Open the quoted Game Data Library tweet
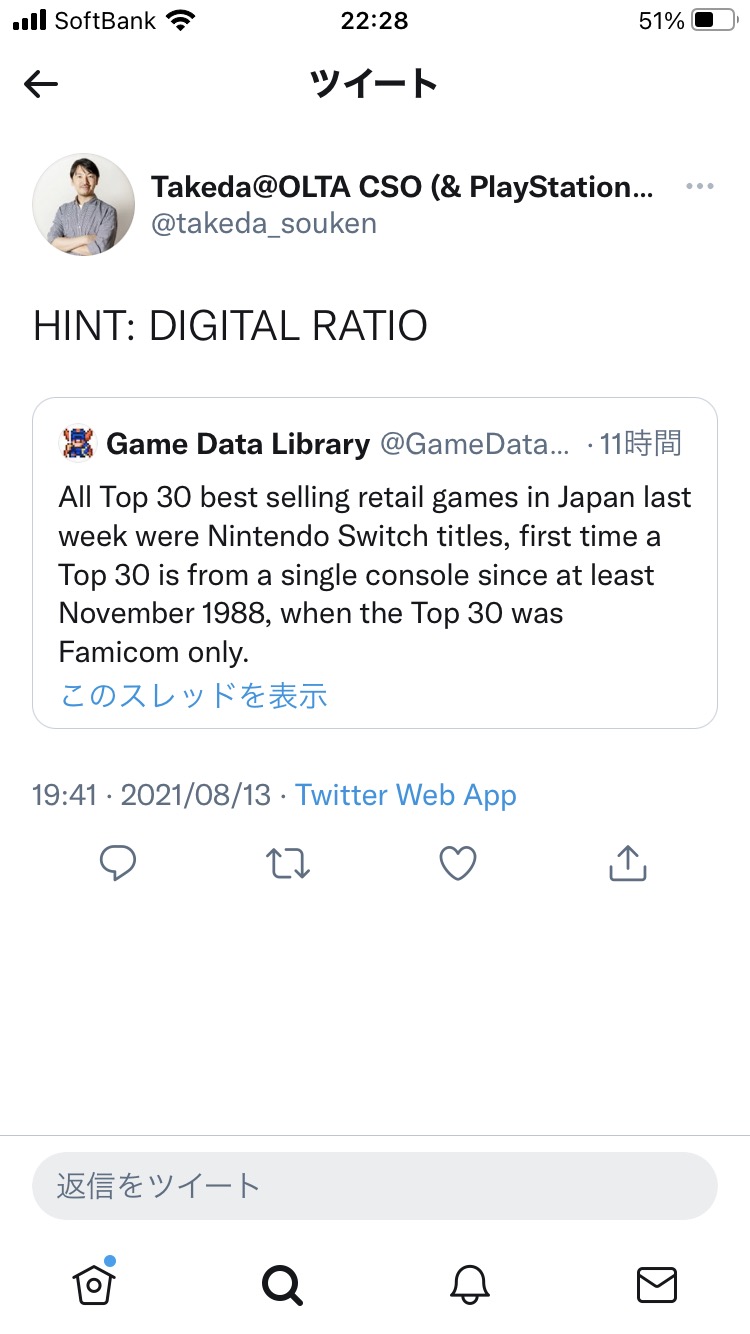Image resolution: width=750 pixels, height=1334 pixels. click(x=375, y=563)
